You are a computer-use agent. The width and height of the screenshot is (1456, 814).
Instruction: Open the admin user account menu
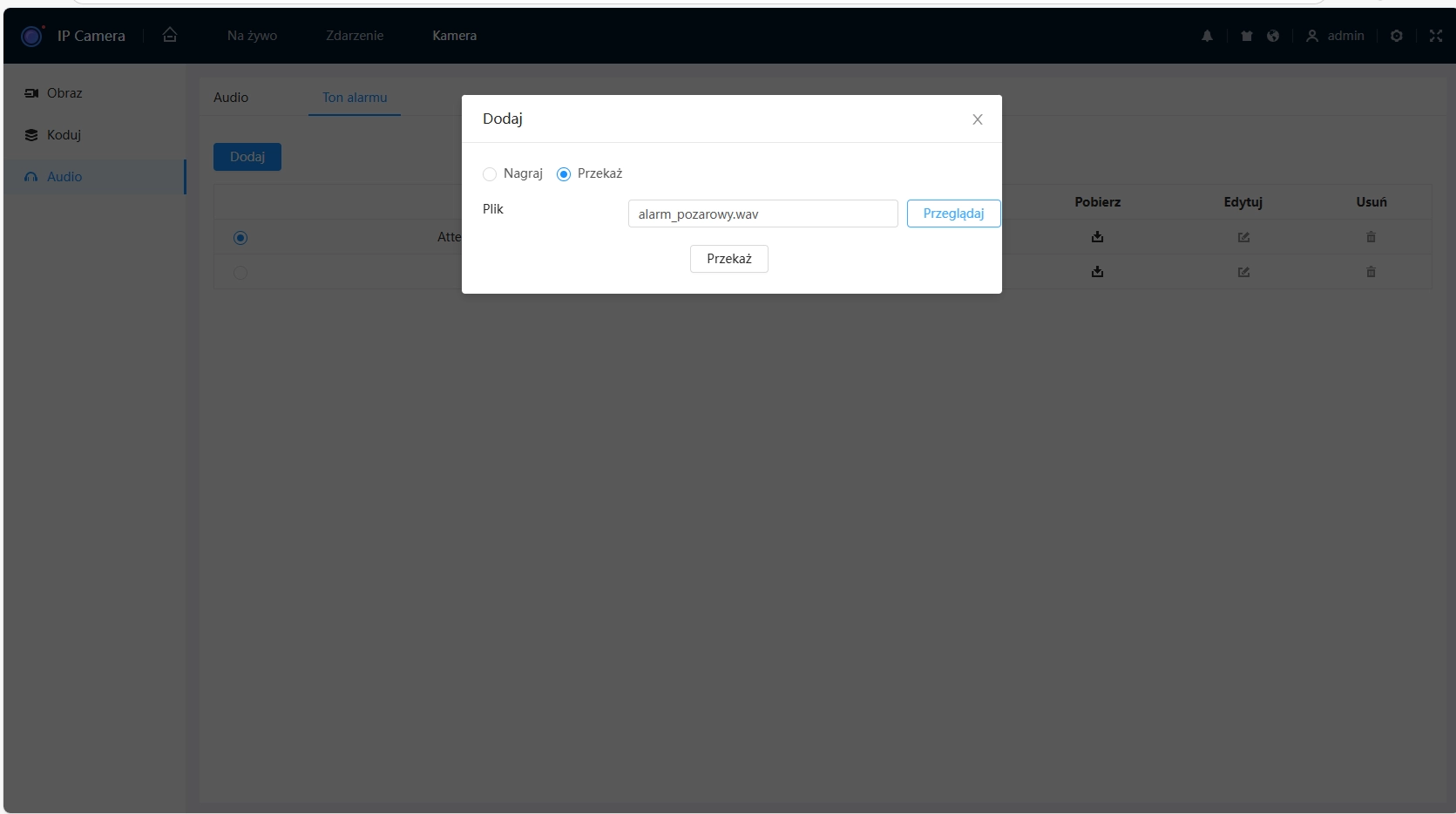1335,36
